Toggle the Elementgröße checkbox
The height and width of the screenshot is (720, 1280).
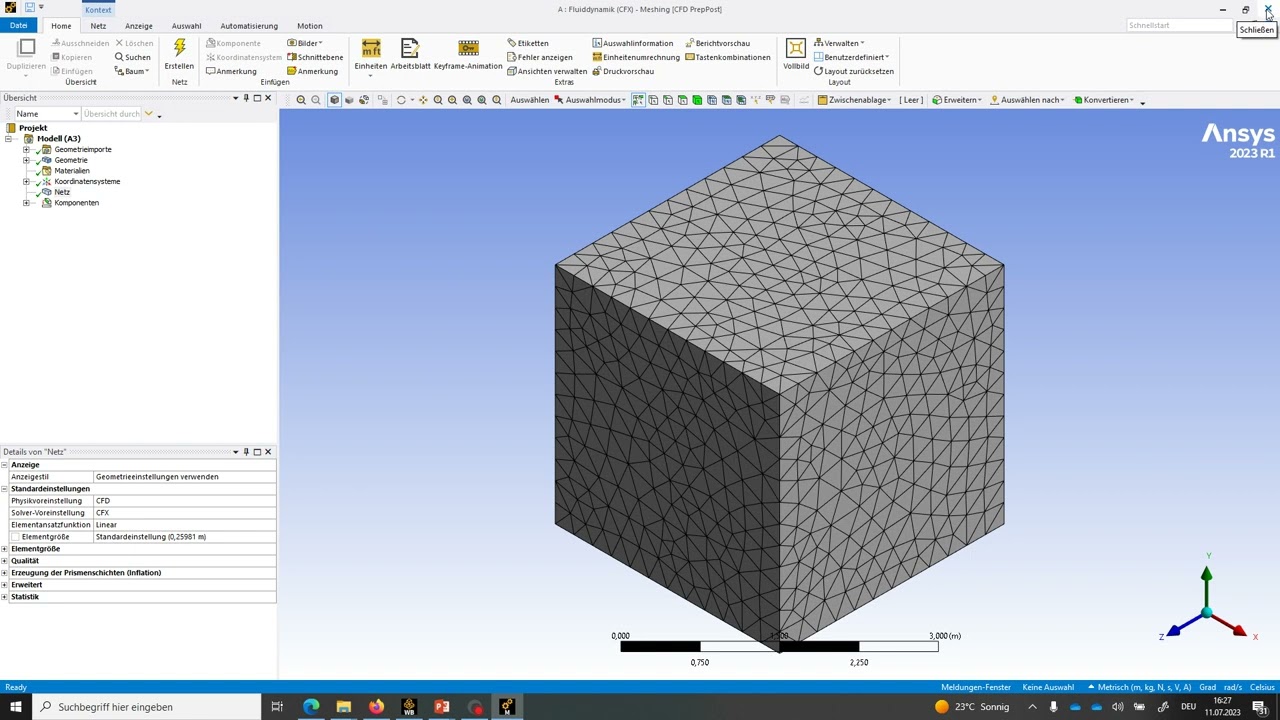[15, 537]
